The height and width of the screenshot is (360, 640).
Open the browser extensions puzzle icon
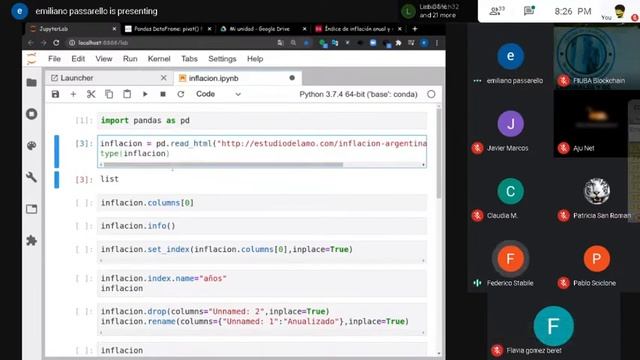click(398, 43)
